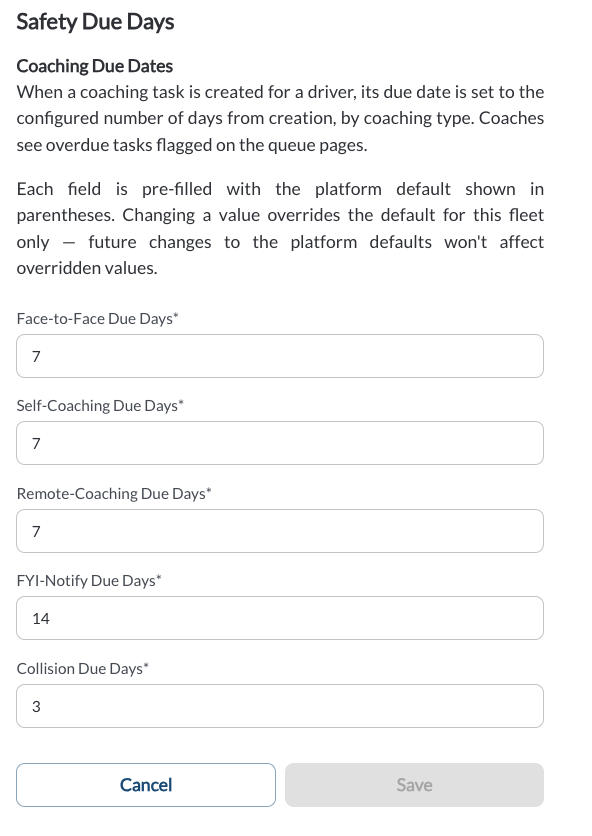Click the line starting 'When a coaching task'
This screenshot has width=592, height=836.
[280, 92]
